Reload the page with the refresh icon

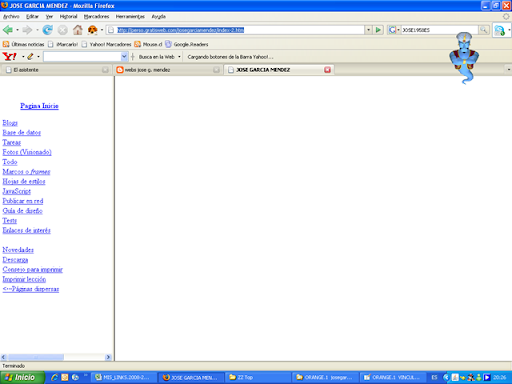tap(47, 30)
